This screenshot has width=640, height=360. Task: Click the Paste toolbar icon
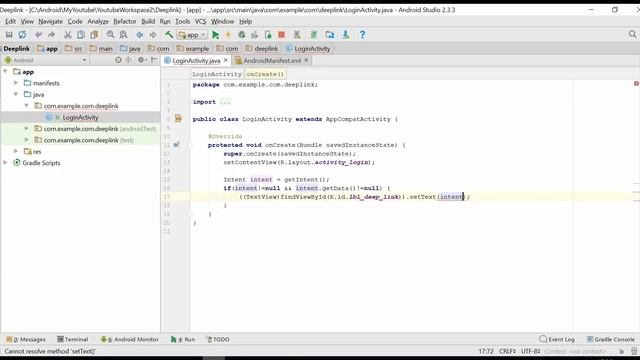(94, 35)
